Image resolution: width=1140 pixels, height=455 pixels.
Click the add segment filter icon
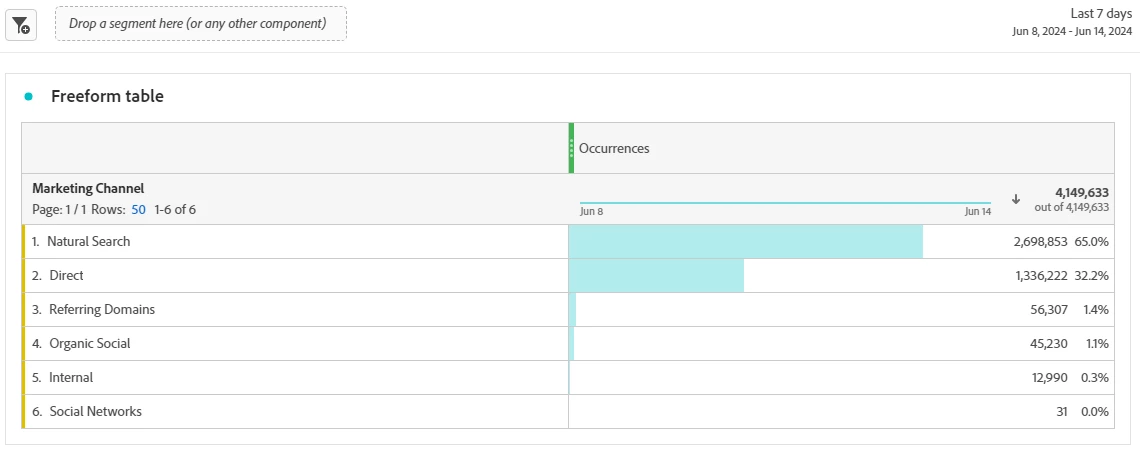pos(21,25)
